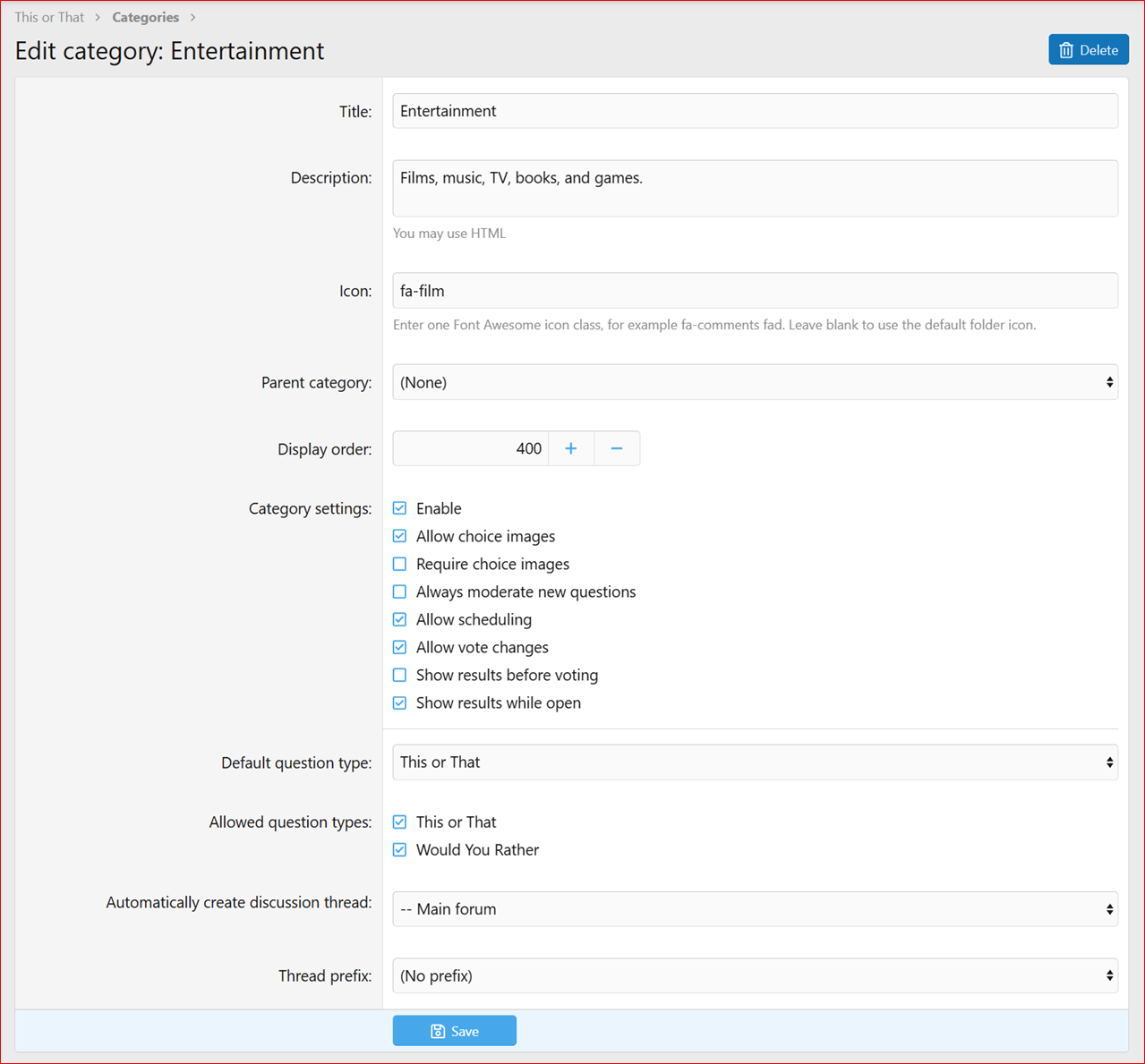1145x1064 pixels.
Task: Enable Always moderate new questions
Action: (399, 592)
